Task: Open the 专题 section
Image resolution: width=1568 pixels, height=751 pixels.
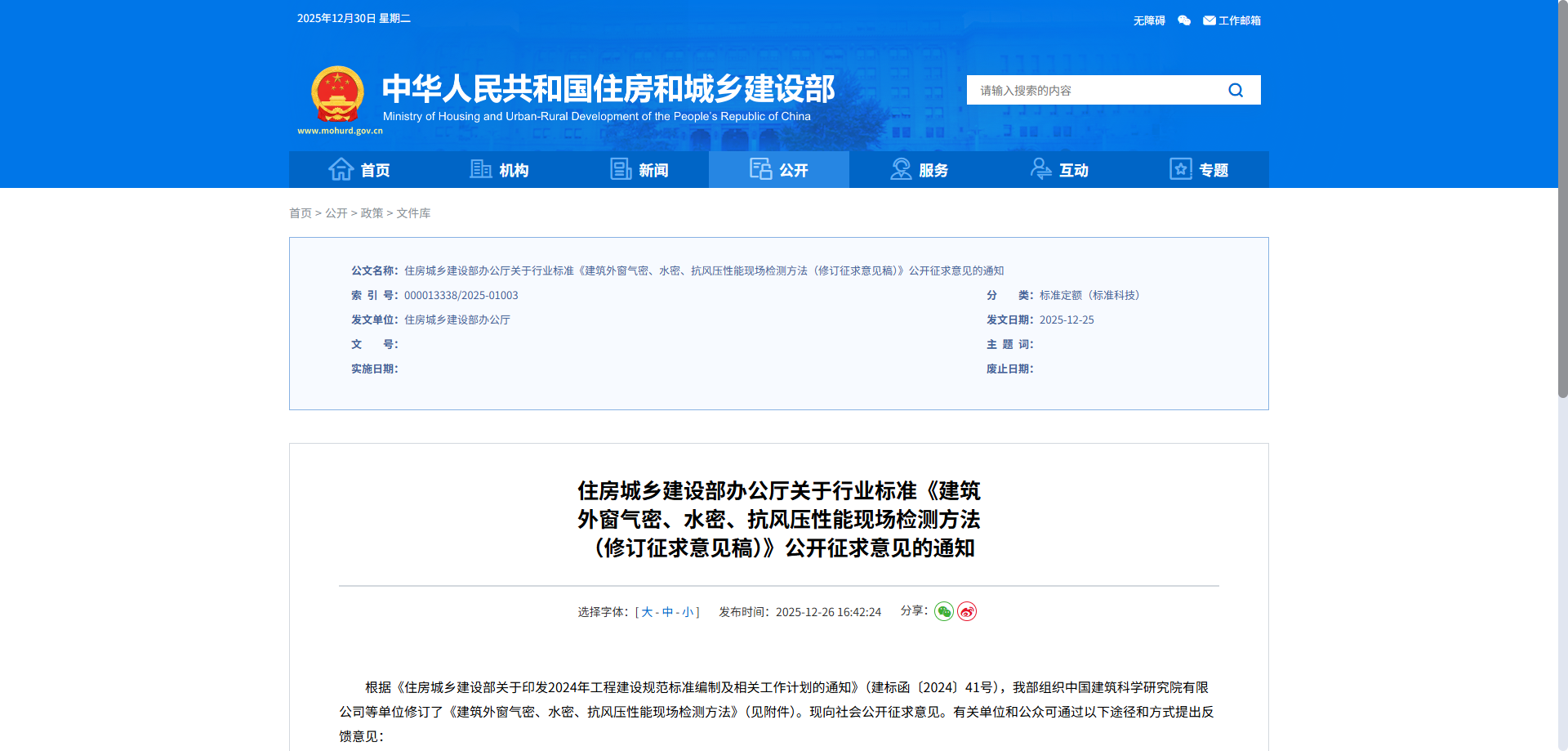Action: pyautogui.click(x=1199, y=169)
